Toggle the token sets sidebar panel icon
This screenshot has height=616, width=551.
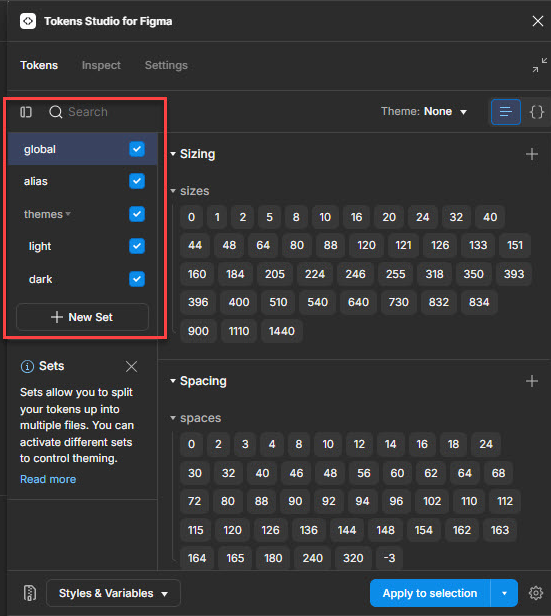(26, 112)
